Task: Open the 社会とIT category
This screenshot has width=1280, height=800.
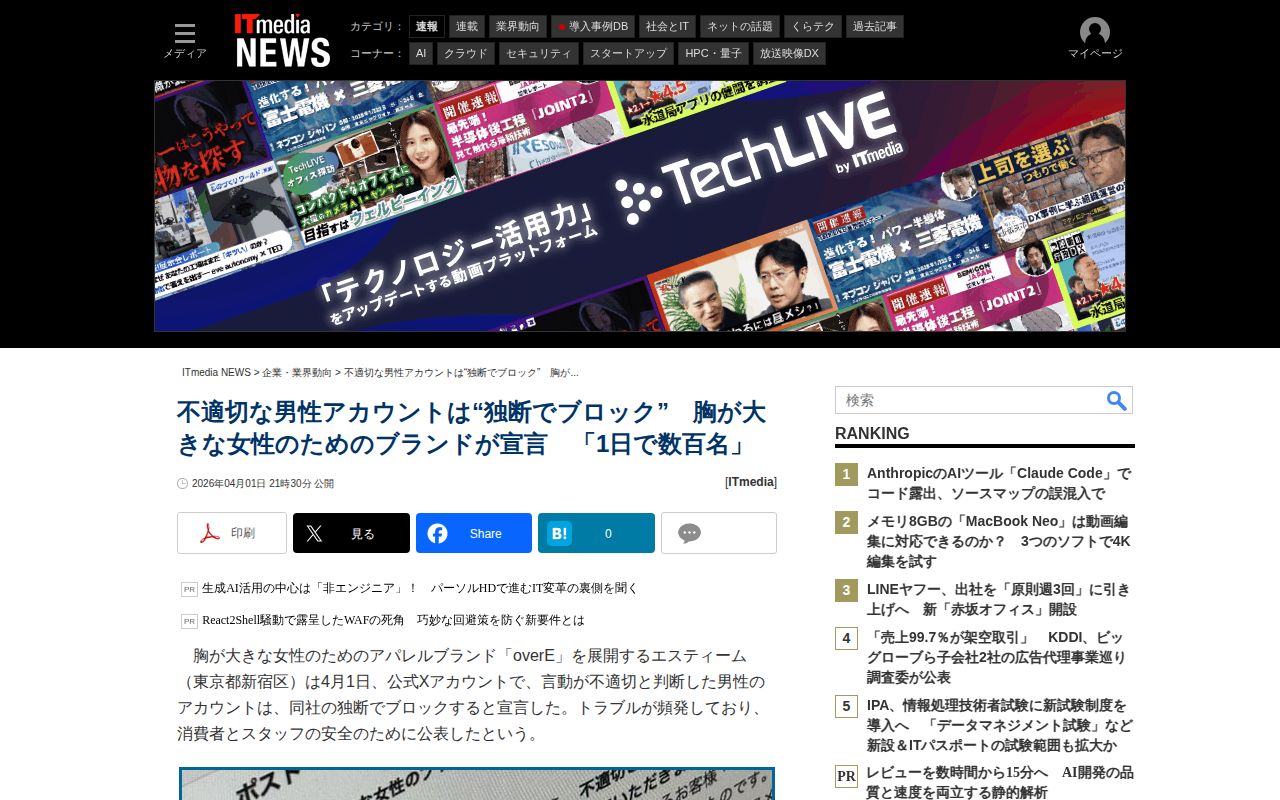Action: click(667, 27)
